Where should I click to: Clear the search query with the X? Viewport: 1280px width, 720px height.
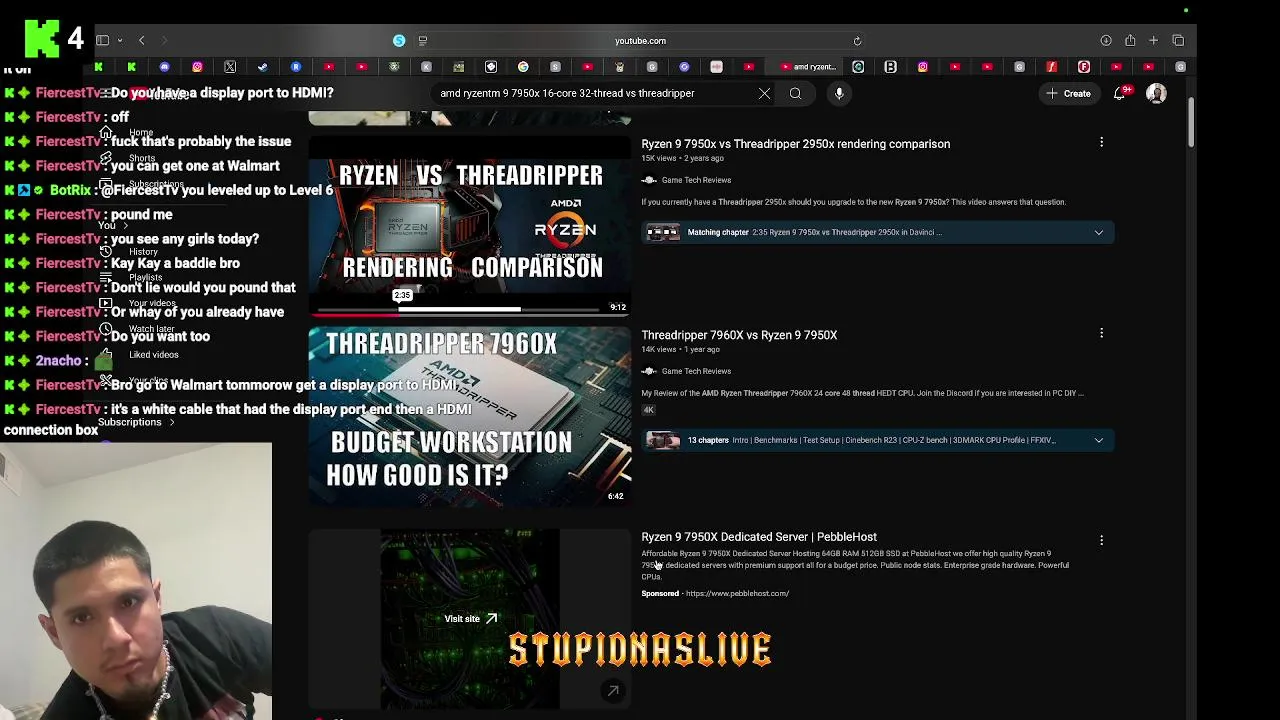(764, 93)
